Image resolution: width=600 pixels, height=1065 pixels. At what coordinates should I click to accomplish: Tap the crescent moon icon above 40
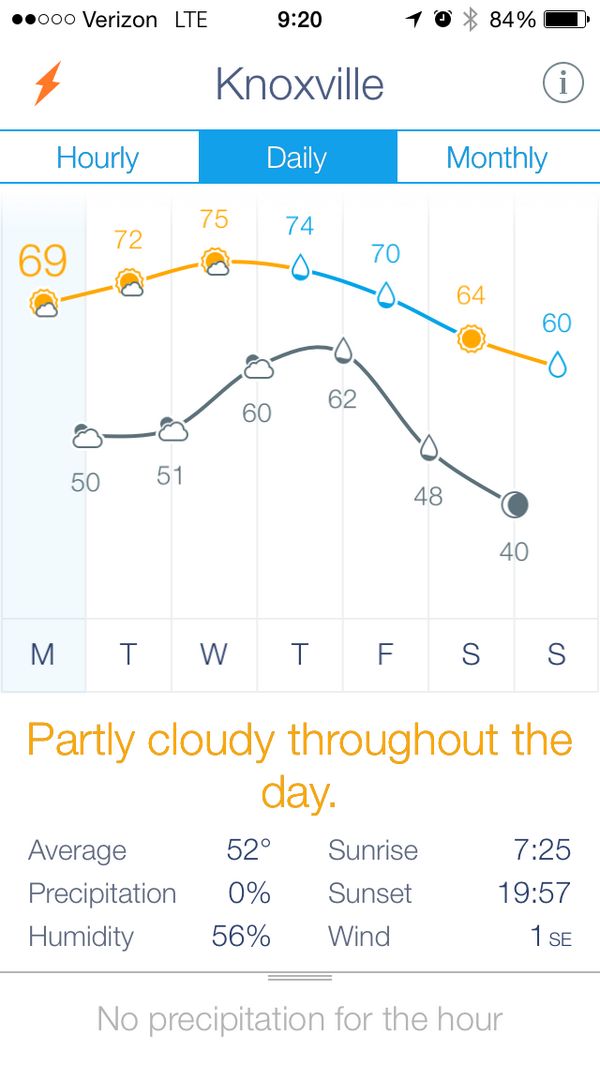click(514, 505)
